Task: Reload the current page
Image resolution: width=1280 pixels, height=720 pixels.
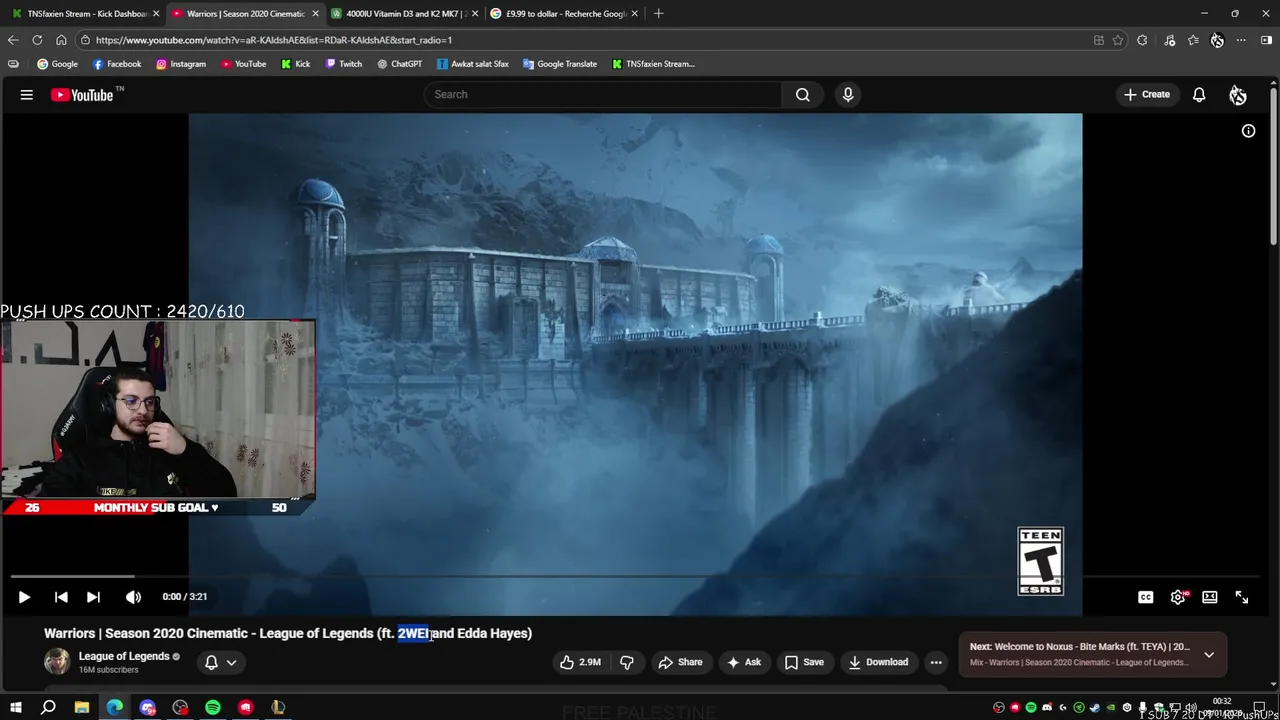Action: 37,40
